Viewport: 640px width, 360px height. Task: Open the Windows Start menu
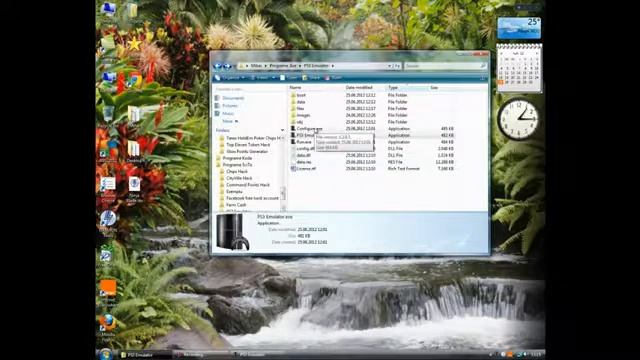coord(106,354)
